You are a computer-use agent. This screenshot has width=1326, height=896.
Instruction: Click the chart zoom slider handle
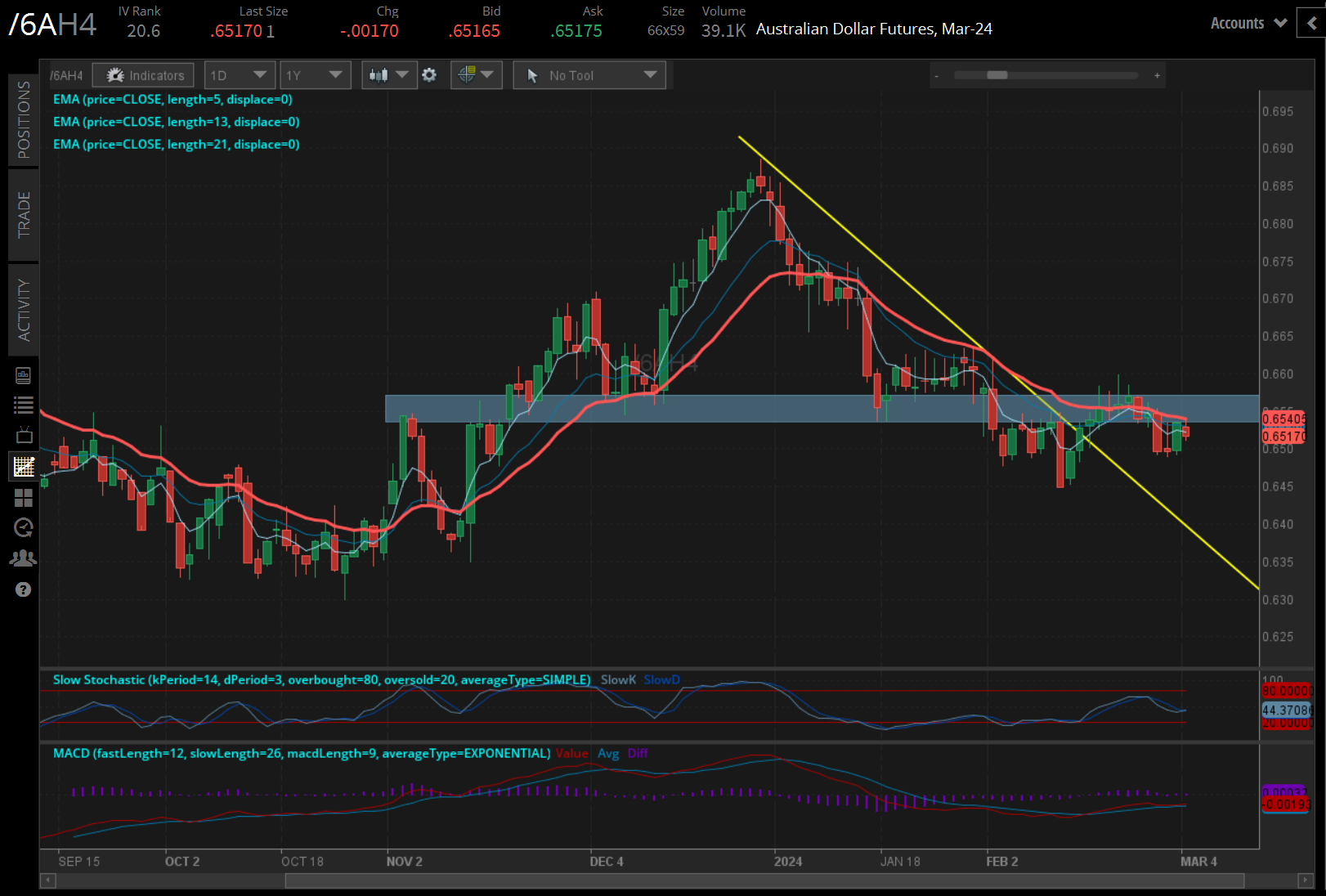pos(997,75)
